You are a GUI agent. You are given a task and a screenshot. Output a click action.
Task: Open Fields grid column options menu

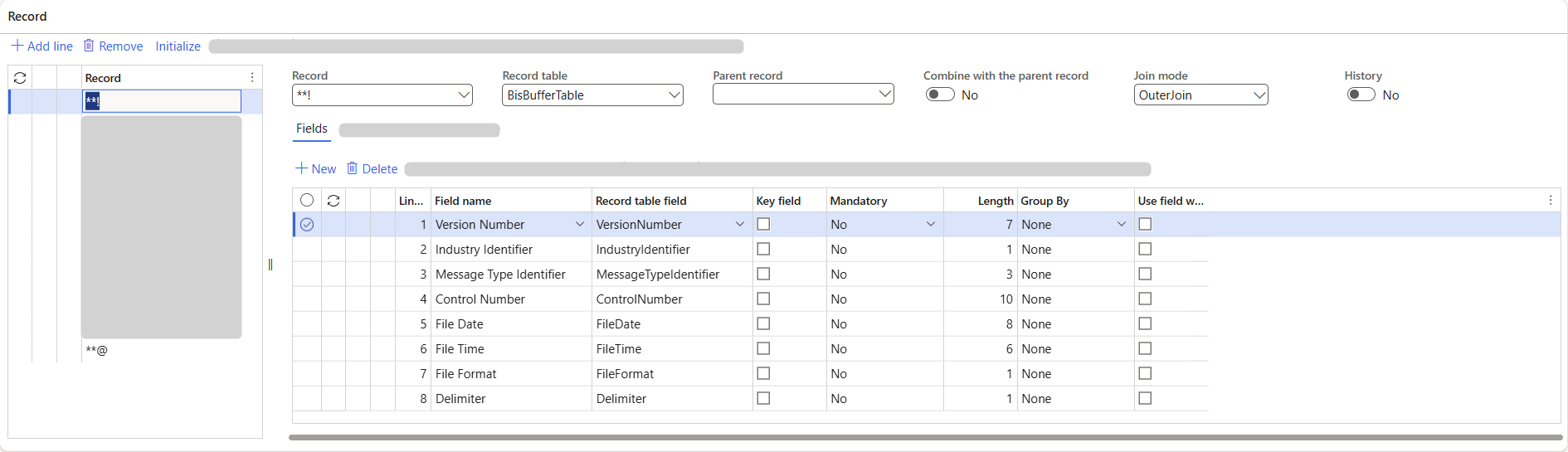[1550, 200]
